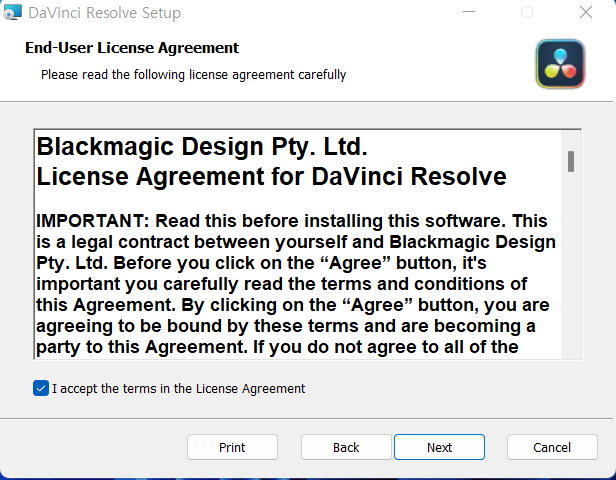Click the license text scrollbar thumb
616x480 pixels.
(x=571, y=161)
